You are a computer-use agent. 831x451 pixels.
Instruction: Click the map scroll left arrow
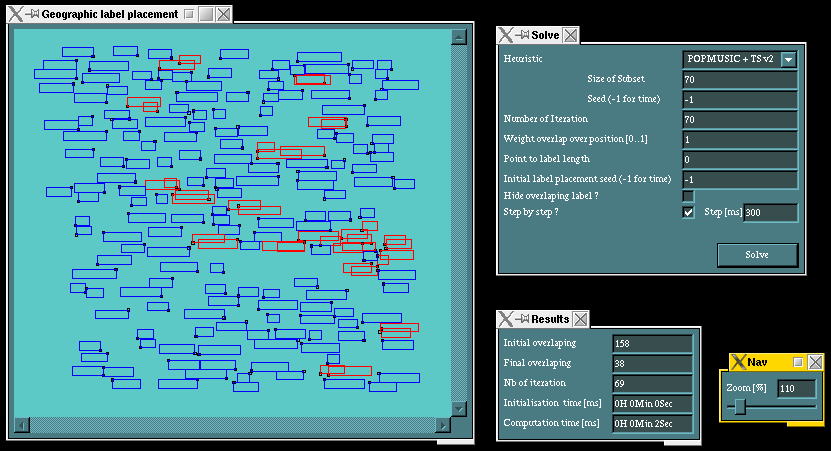22,425
